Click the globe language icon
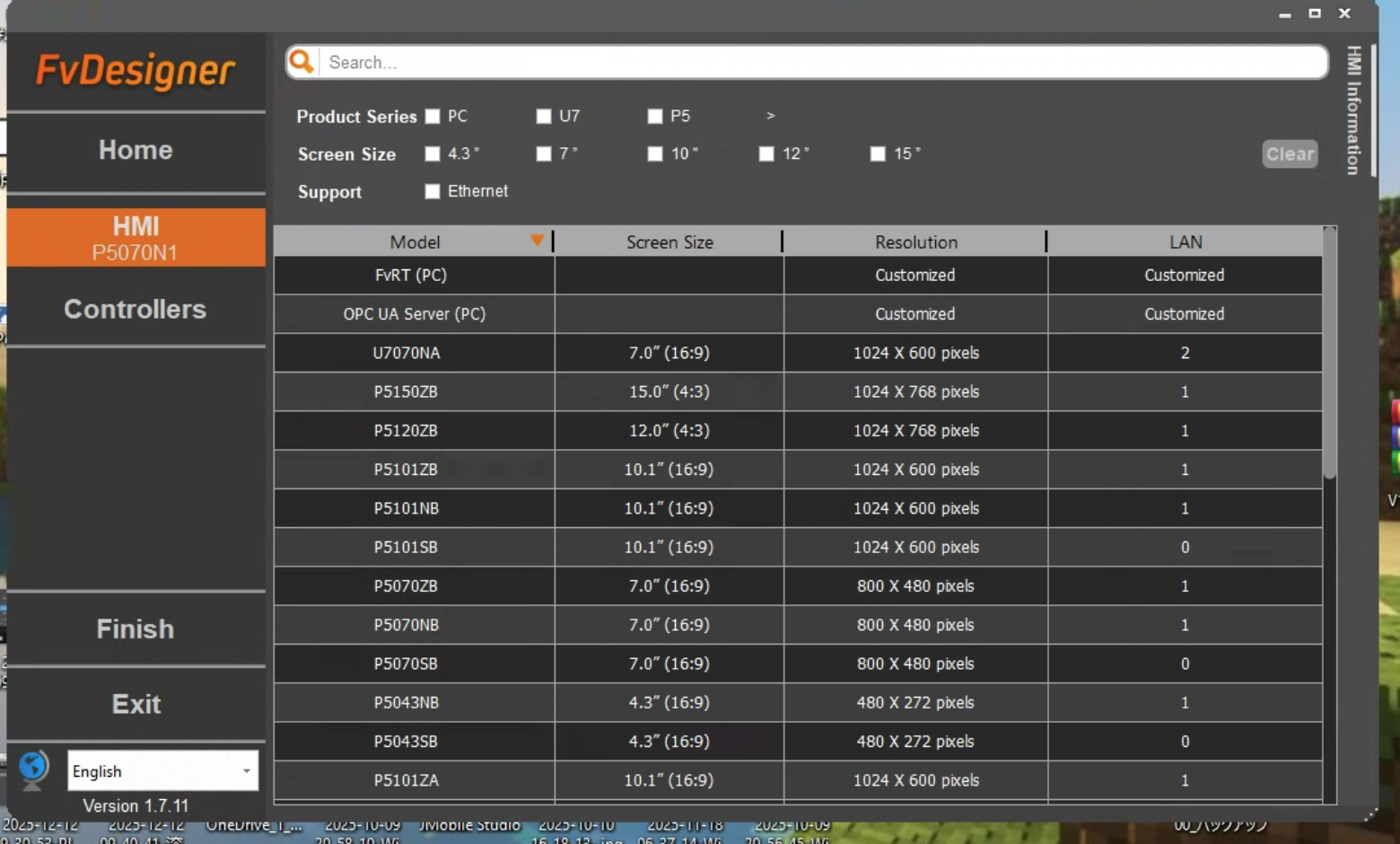 33,769
